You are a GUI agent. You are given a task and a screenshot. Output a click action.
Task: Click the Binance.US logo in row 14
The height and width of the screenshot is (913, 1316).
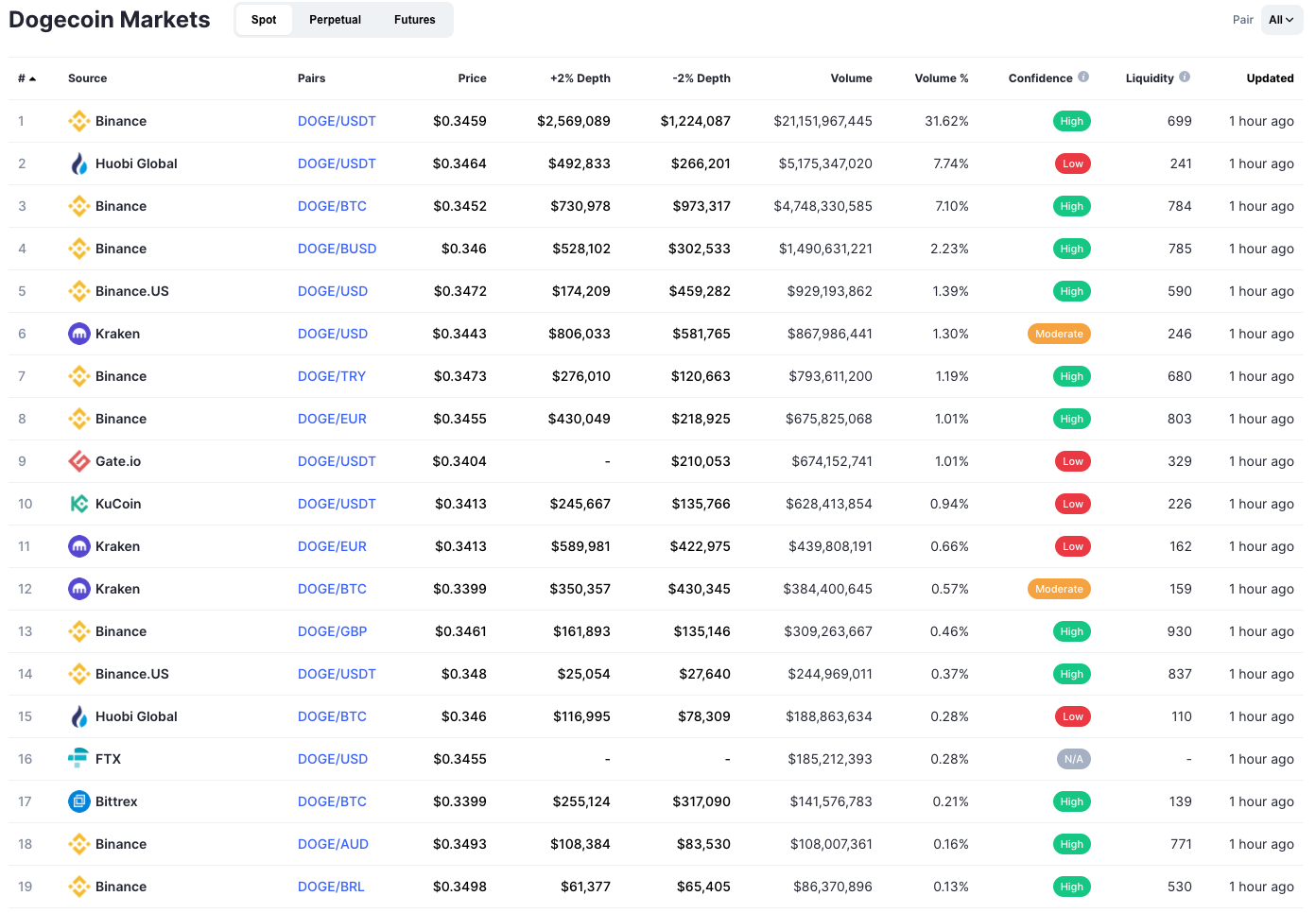point(79,674)
